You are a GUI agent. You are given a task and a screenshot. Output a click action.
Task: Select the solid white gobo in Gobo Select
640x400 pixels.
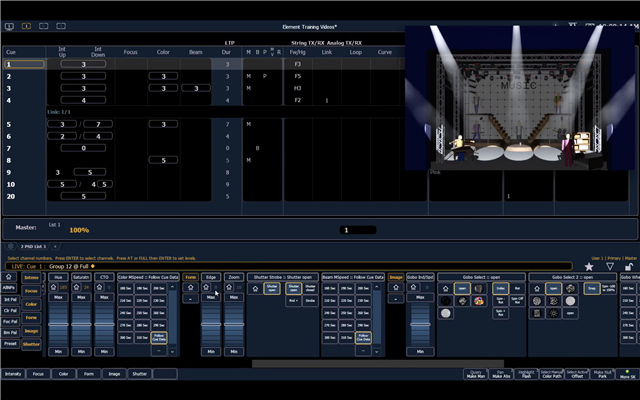coord(446,313)
